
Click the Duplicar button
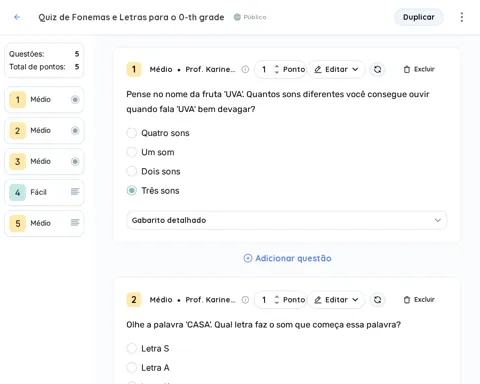(x=419, y=17)
